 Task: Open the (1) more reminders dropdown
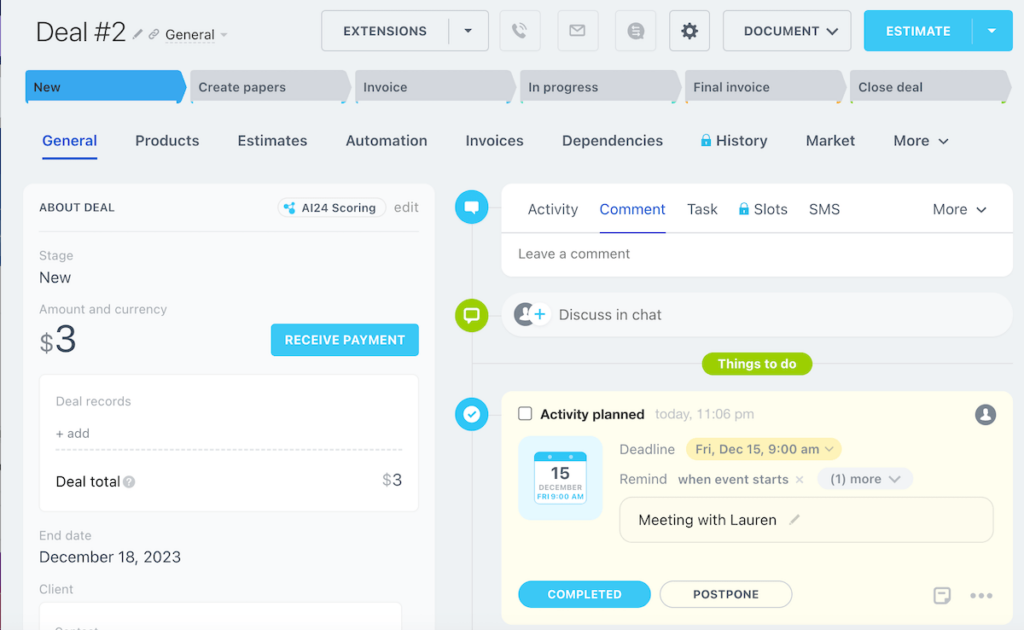coord(864,478)
